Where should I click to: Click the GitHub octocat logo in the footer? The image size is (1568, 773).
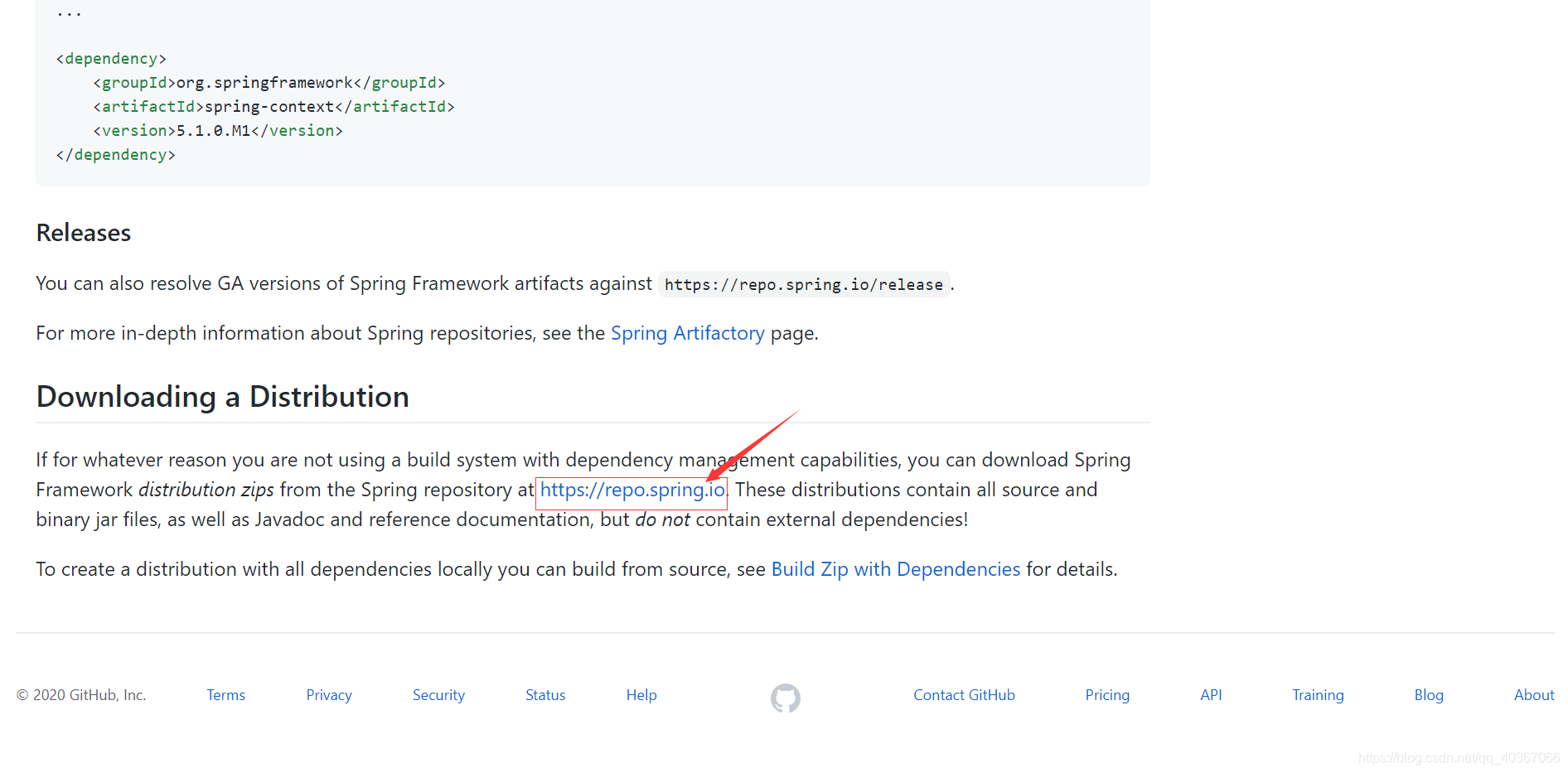coord(785,698)
